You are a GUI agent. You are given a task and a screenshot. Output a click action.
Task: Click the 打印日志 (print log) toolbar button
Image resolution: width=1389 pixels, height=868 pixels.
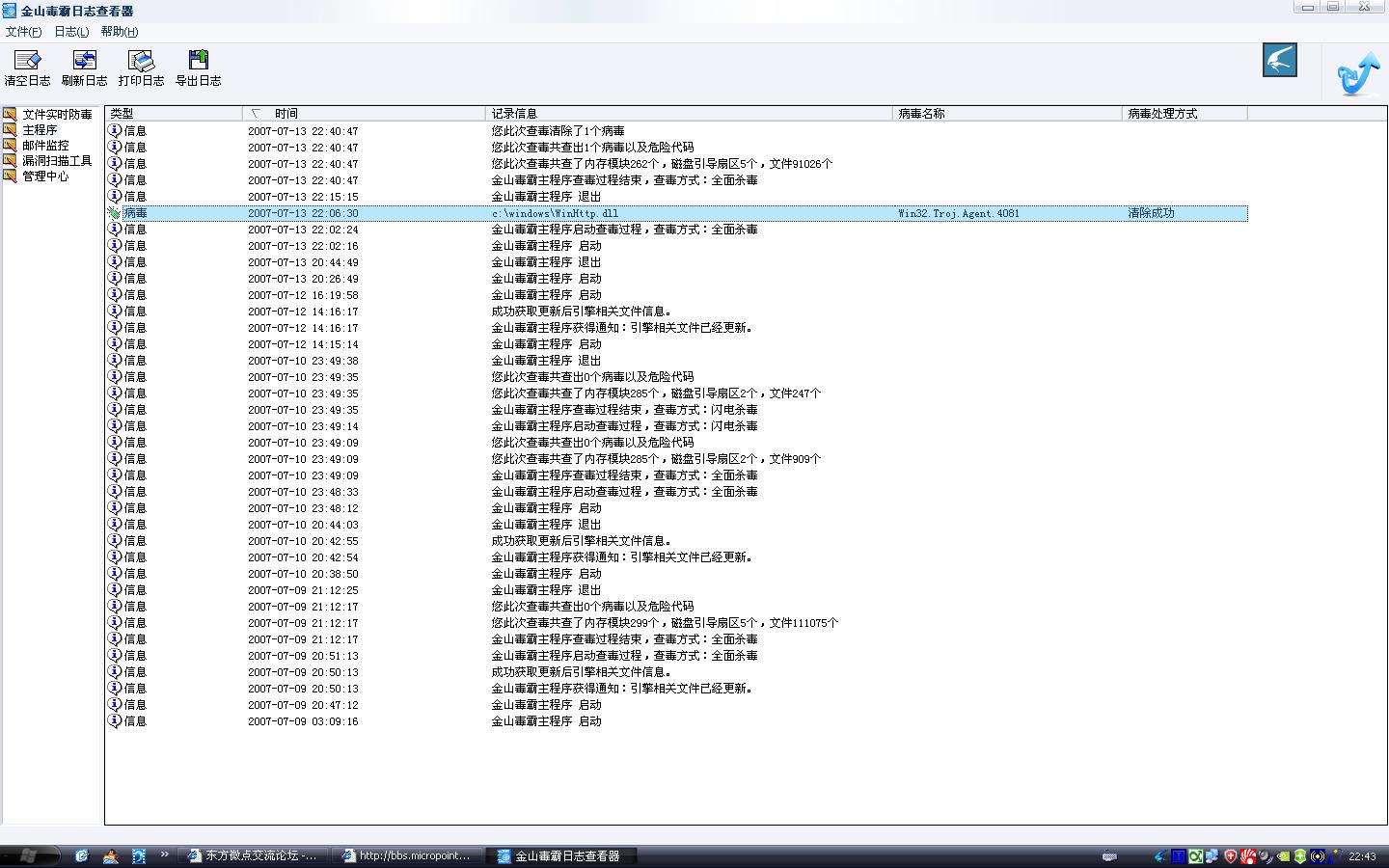tap(141, 68)
